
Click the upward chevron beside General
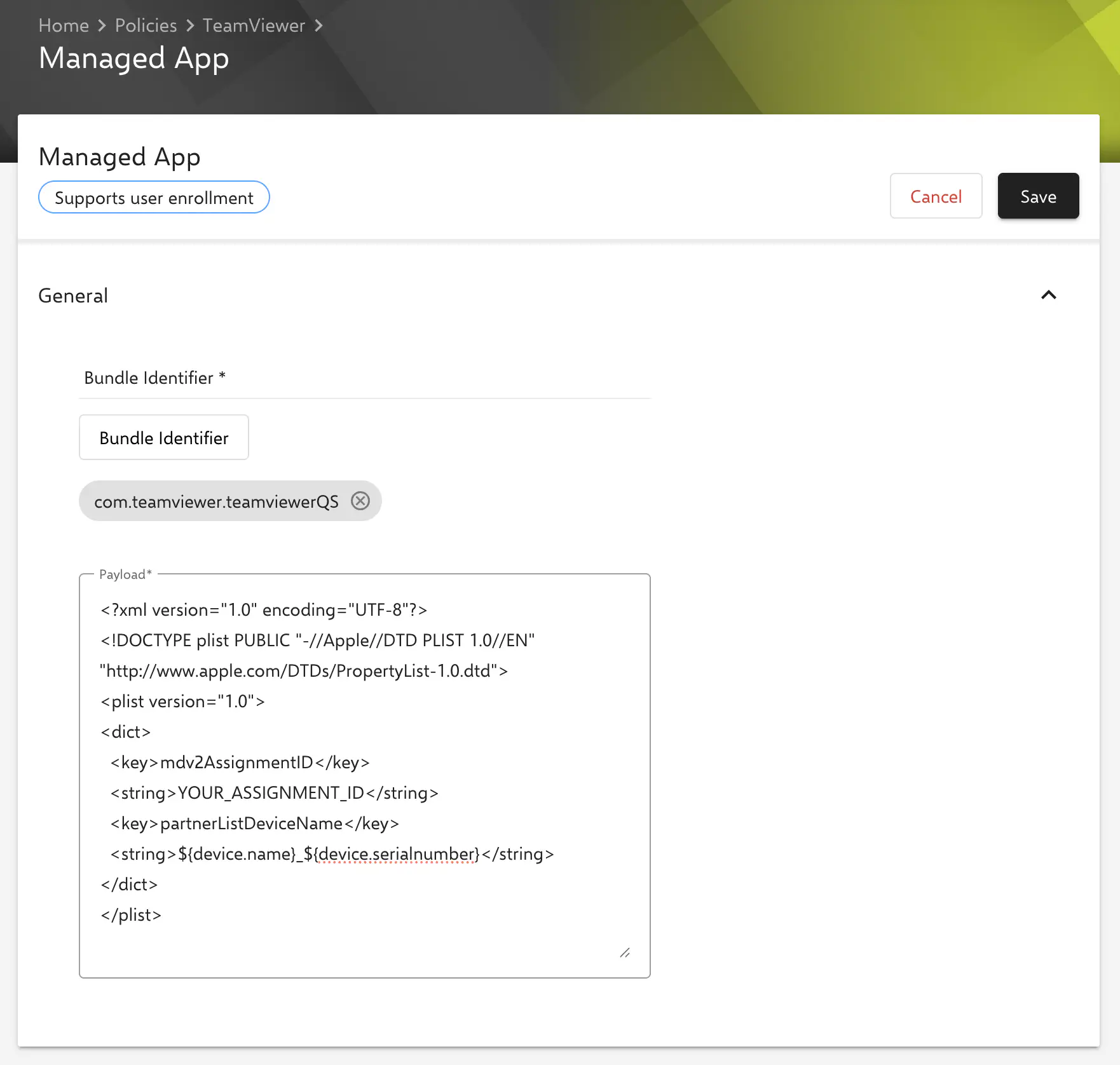pos(1049,295)
